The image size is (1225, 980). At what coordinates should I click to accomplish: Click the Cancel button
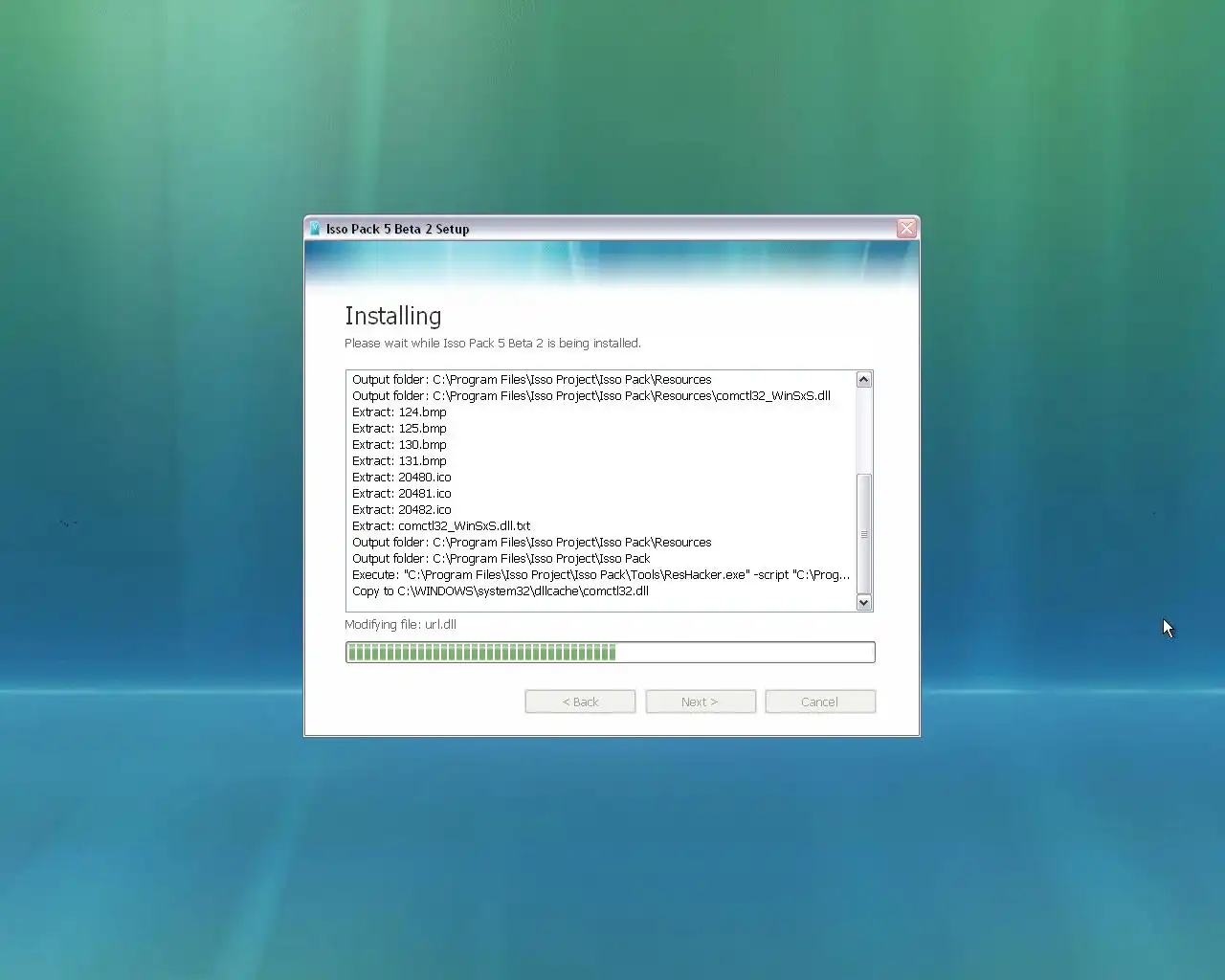[x=820, y=702]
